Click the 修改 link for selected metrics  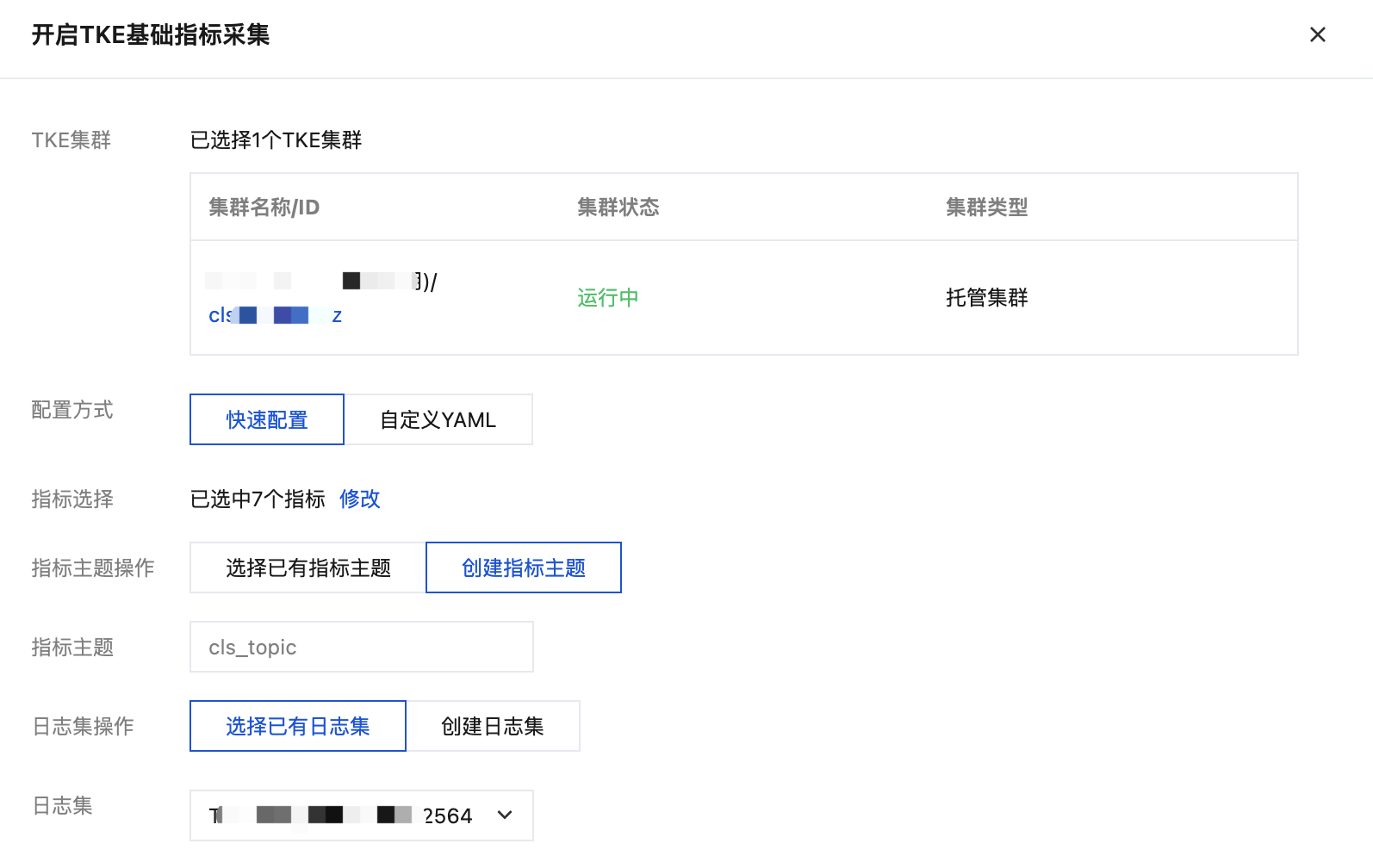359,499
